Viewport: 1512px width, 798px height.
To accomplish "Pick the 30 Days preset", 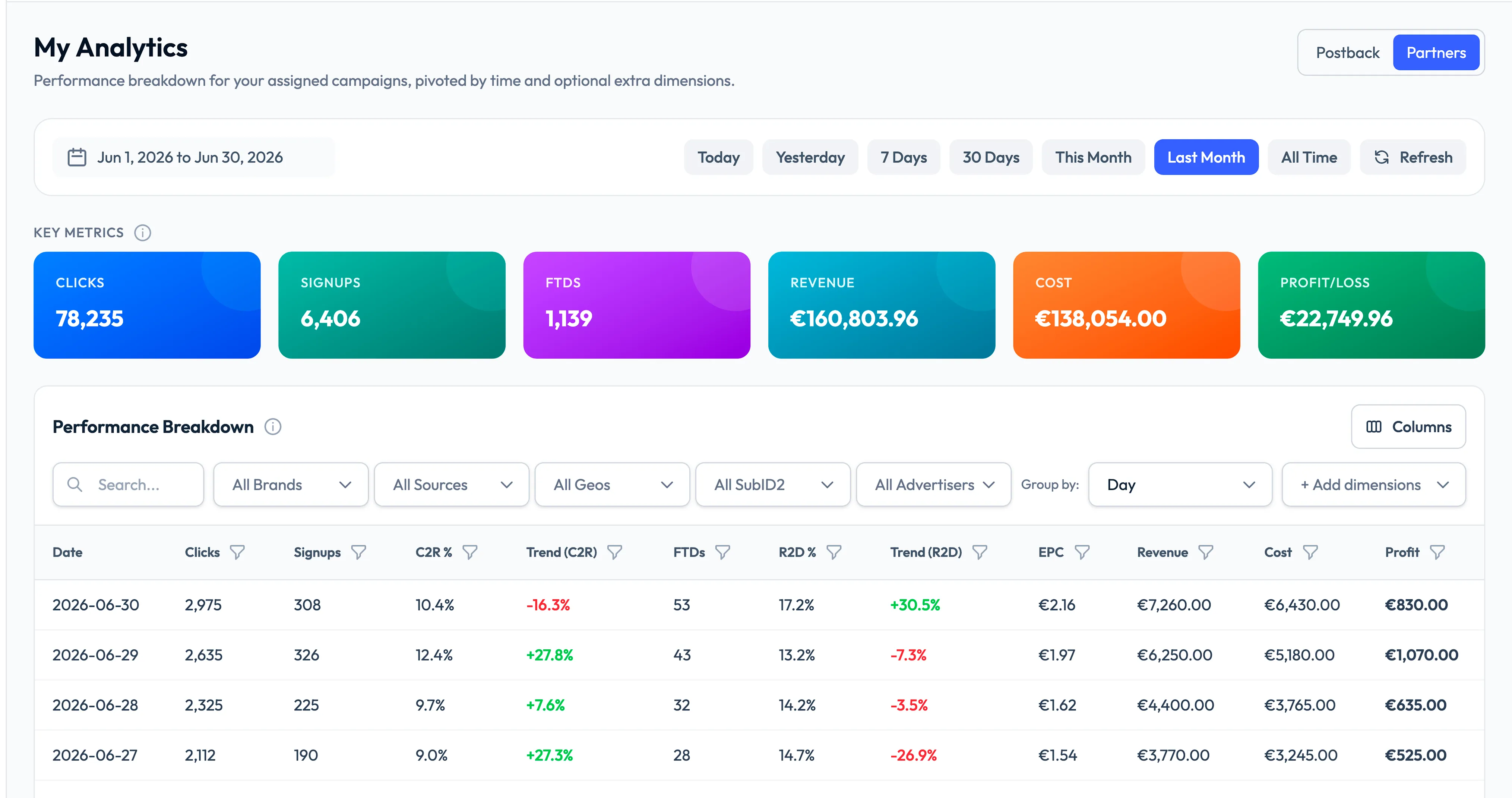I will (991, 157).
